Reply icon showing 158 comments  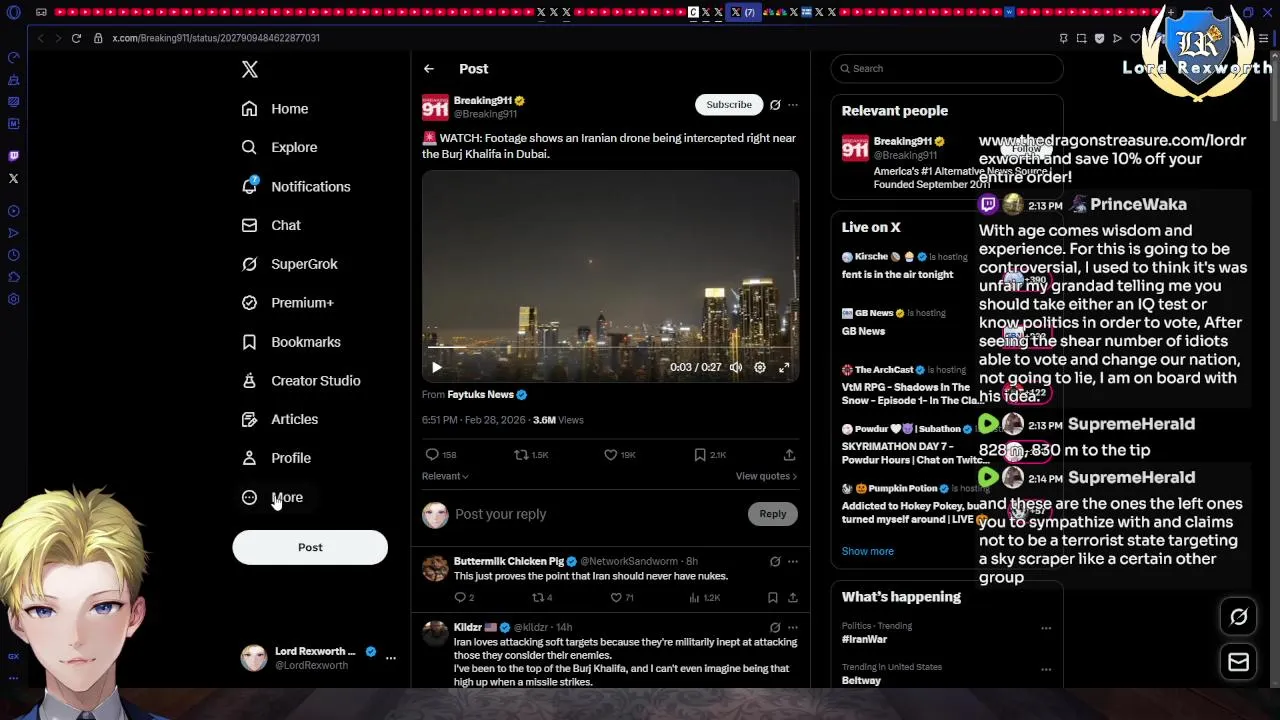[x=441, y=455]
